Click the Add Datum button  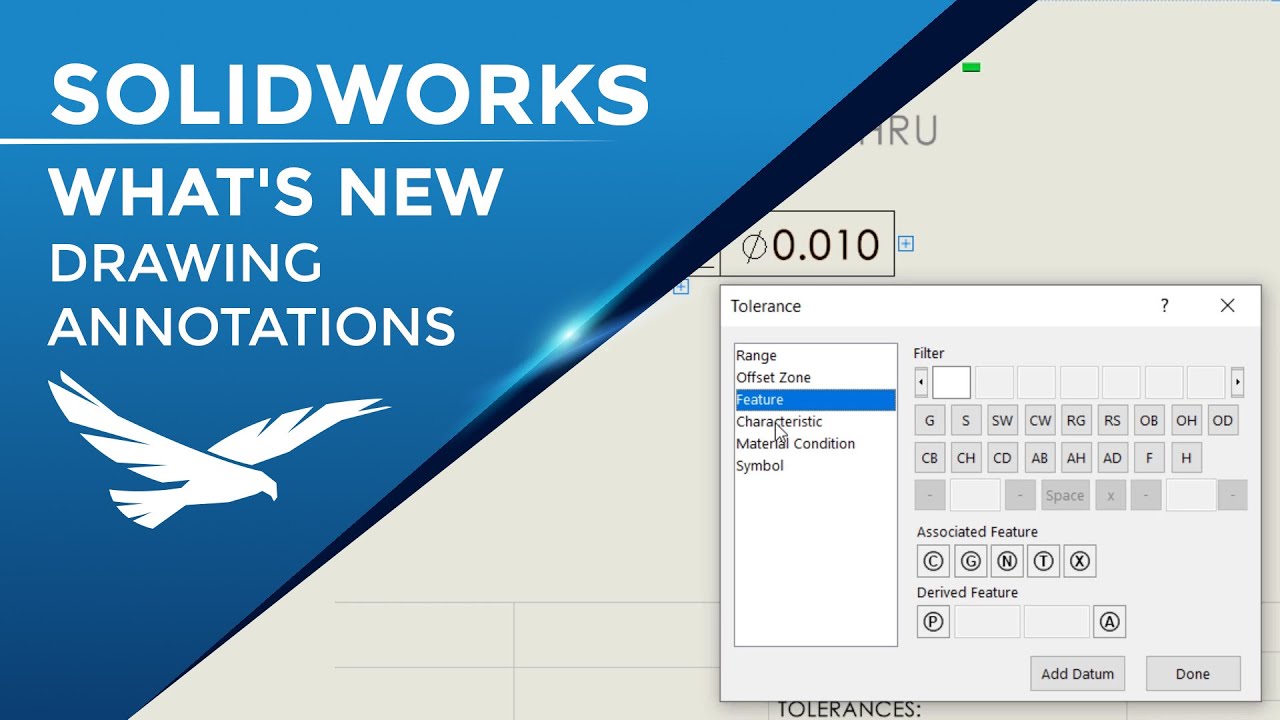click(1077, 674)
